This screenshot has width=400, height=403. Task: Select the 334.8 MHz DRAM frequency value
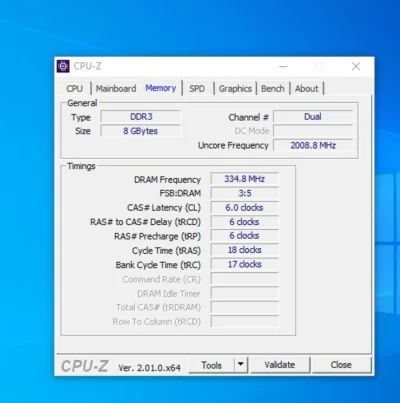click(x=244, y=179)
